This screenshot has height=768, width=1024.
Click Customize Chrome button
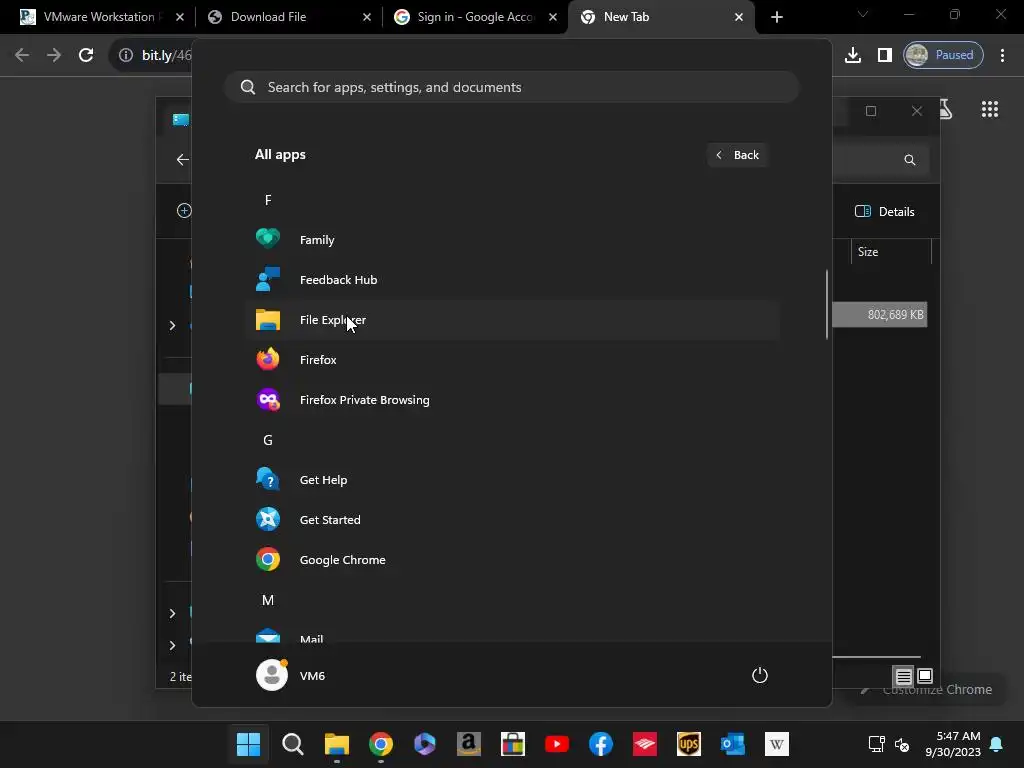pyautogui.click(x=928, y=690)
